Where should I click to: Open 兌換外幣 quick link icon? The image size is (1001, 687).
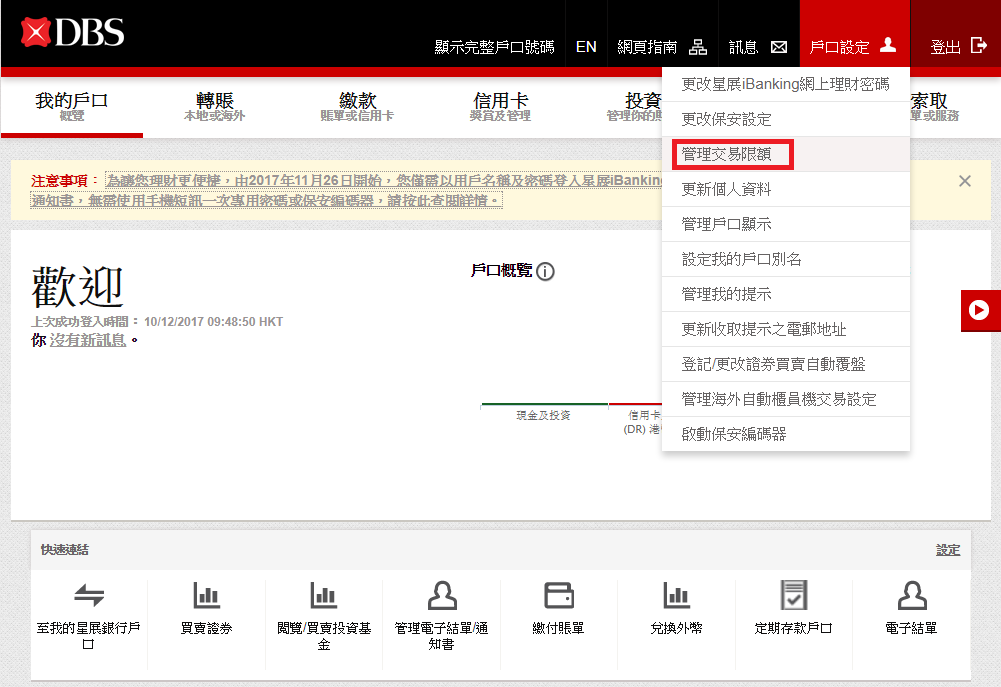[x=677, y=596]
